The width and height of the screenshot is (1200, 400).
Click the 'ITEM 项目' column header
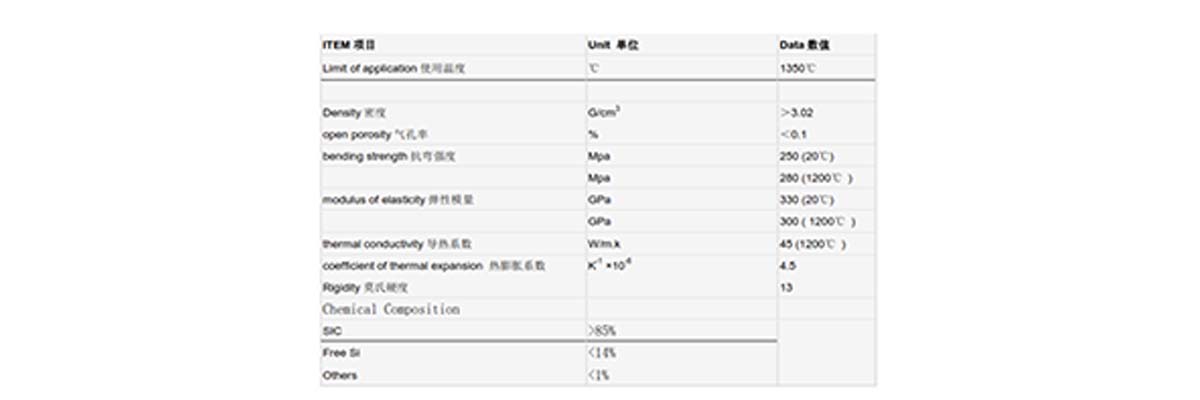click(349, 46)
